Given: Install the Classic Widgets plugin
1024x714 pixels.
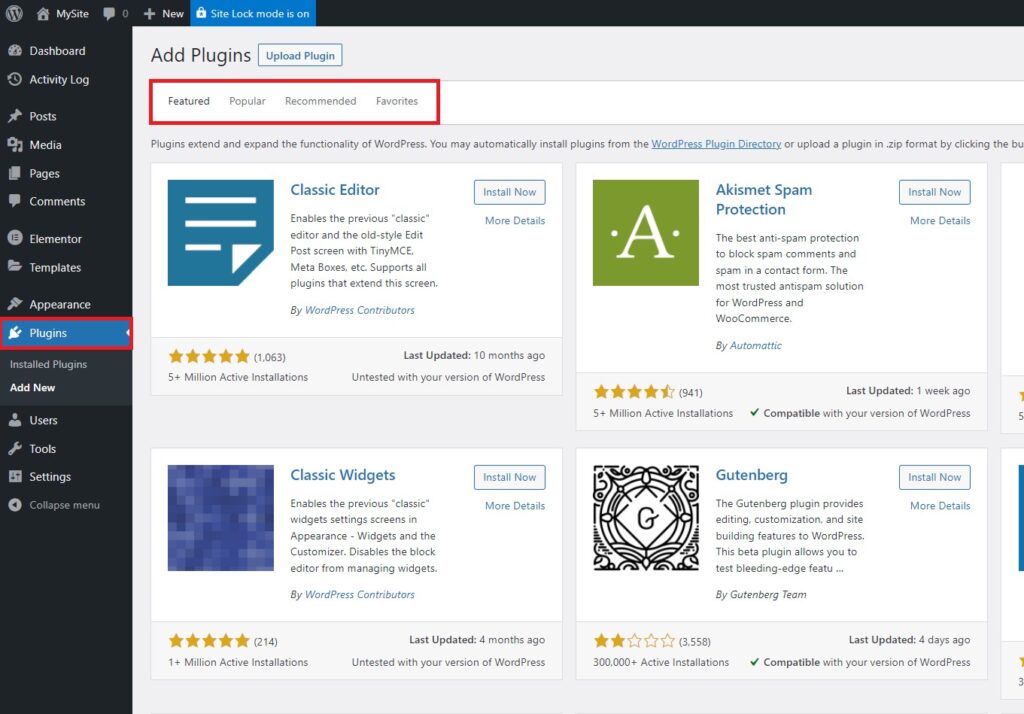Looking at the screenshot, I should [509, 478].
